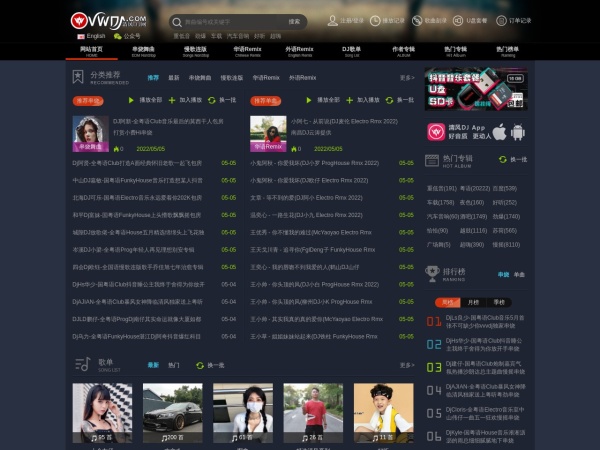
Task: Open the 串烧舞曲 navigation menu
Action: coord(143,50)
